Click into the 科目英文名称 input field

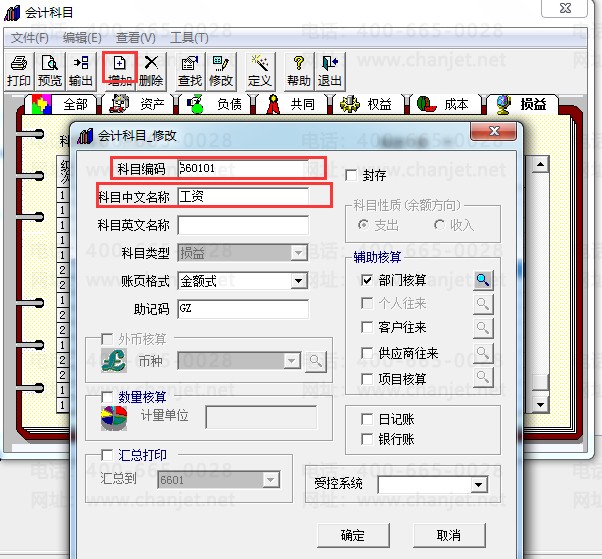[x=243, y=225]
